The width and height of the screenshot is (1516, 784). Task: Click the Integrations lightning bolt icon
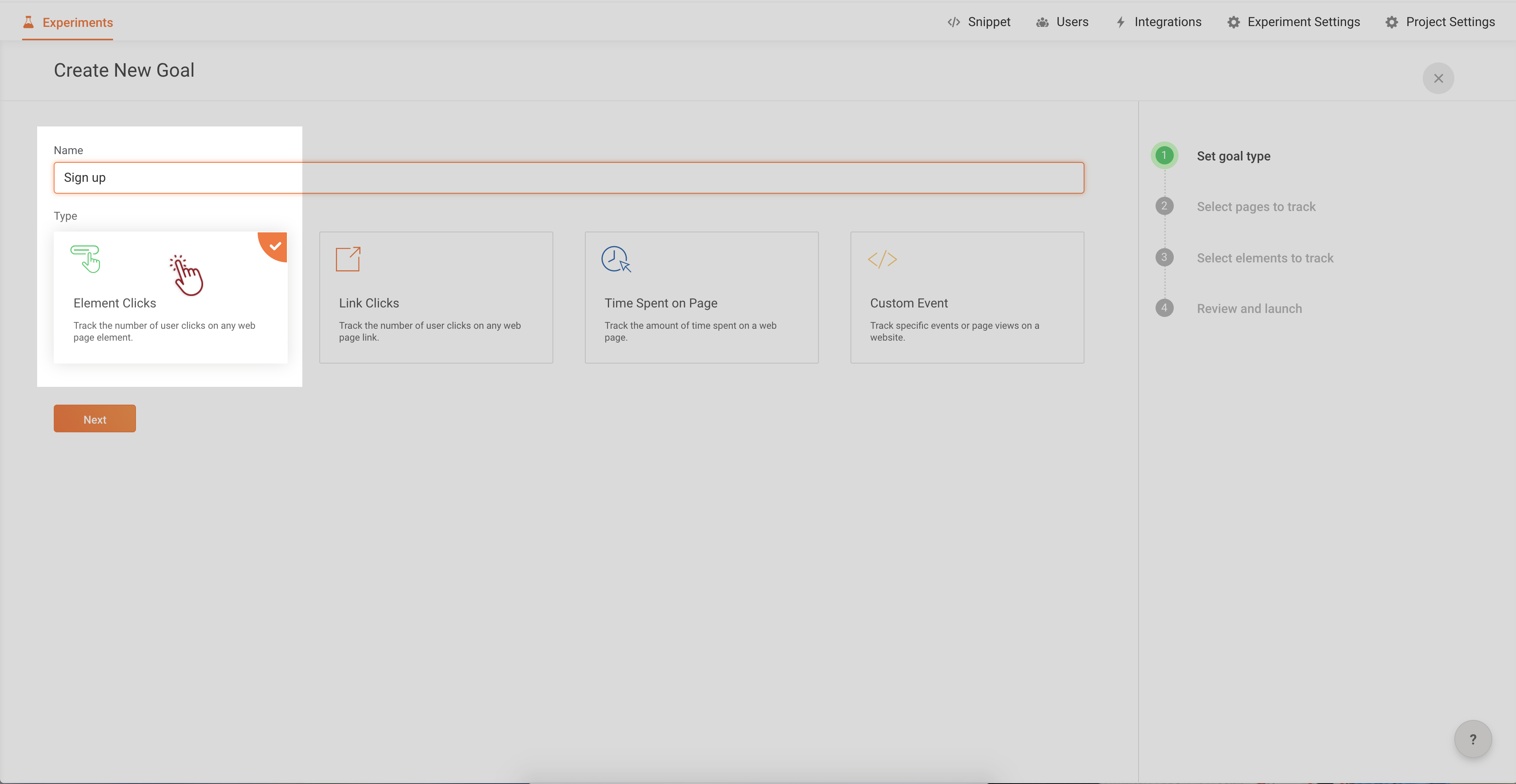(x=1120, y=23)
